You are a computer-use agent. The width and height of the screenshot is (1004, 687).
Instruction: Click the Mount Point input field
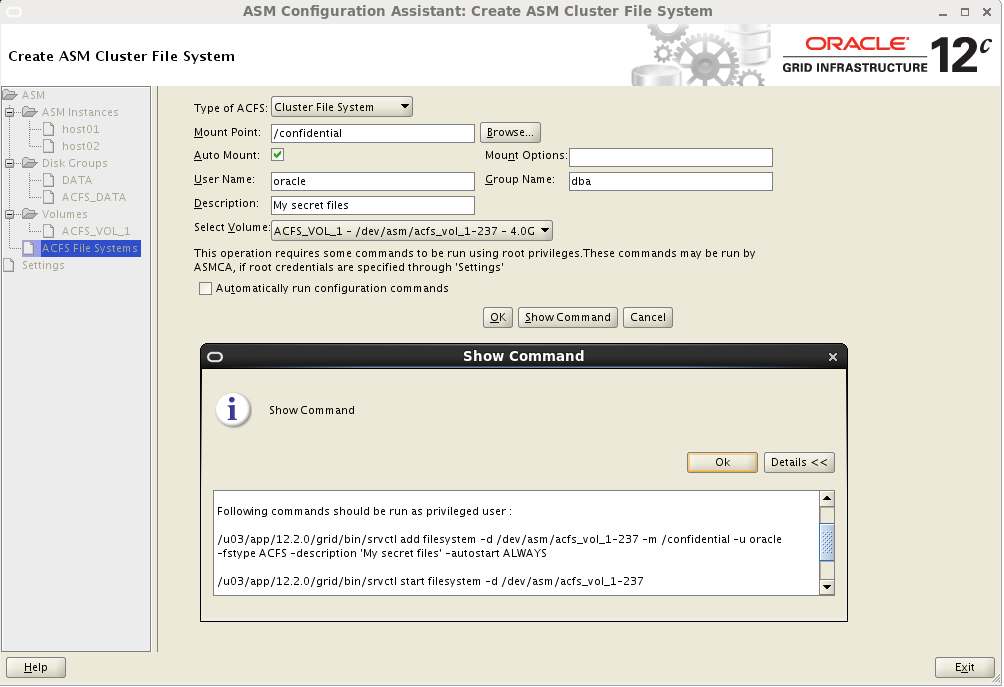tap(373, 133)
